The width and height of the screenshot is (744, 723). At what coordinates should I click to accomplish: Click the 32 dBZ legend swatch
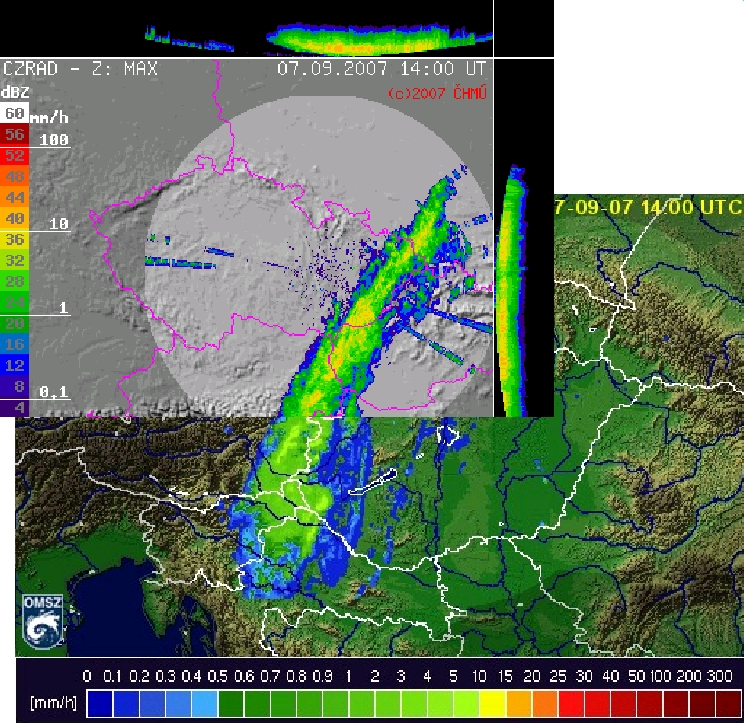click(14, 260)
